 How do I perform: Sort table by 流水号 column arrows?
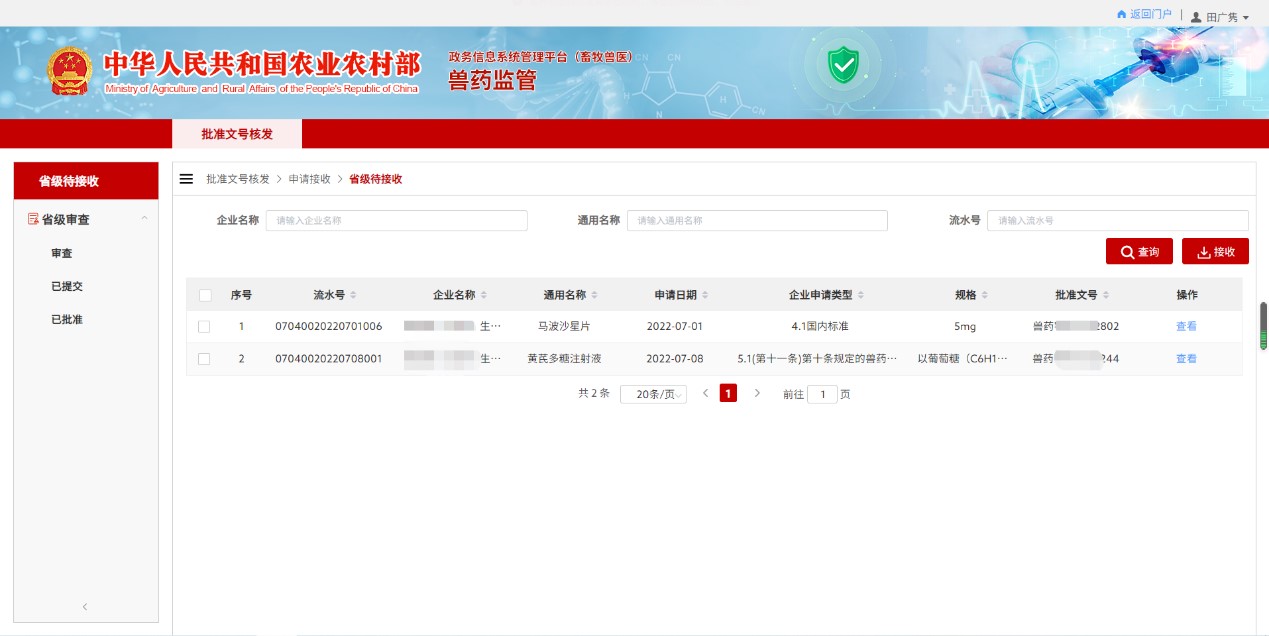click(353, 295)
